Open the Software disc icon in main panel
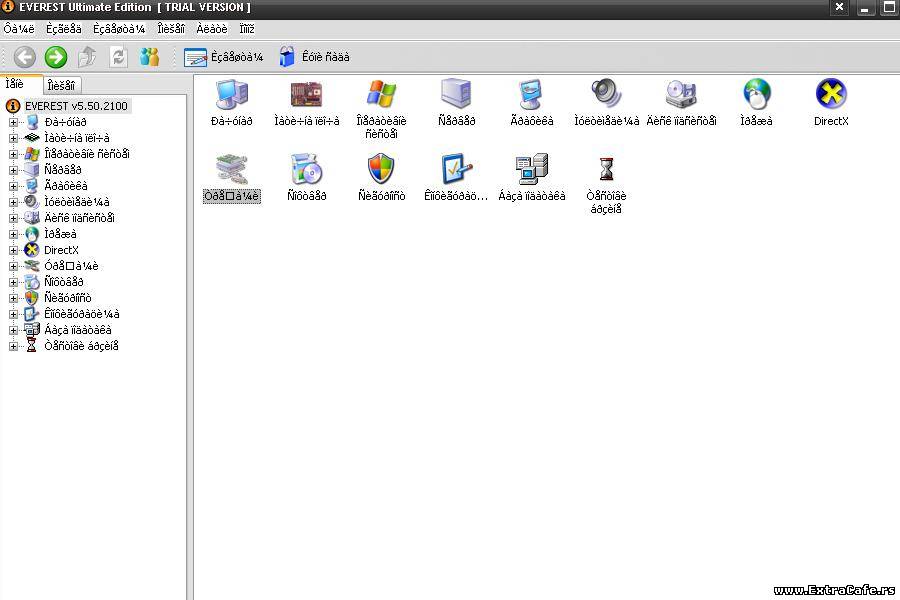The width and height of the screenshot is (900, 600). click(306, 169)
